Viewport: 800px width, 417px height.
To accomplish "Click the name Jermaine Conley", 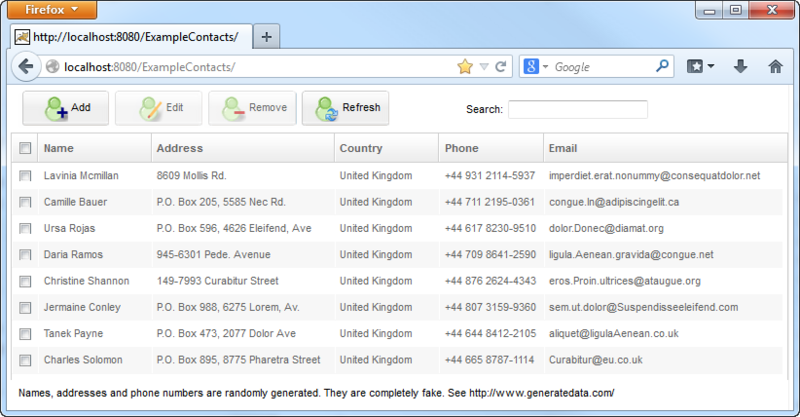I will point(82,307).
